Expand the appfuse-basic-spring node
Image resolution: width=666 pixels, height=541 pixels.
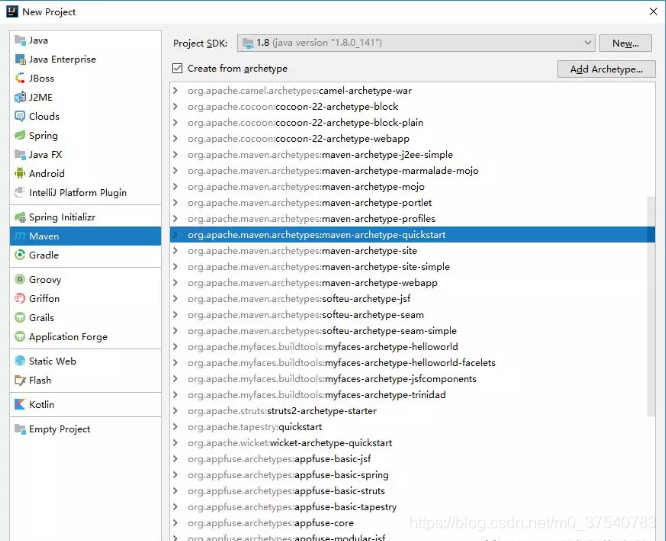pyautogui.click(x=175, y=475)
